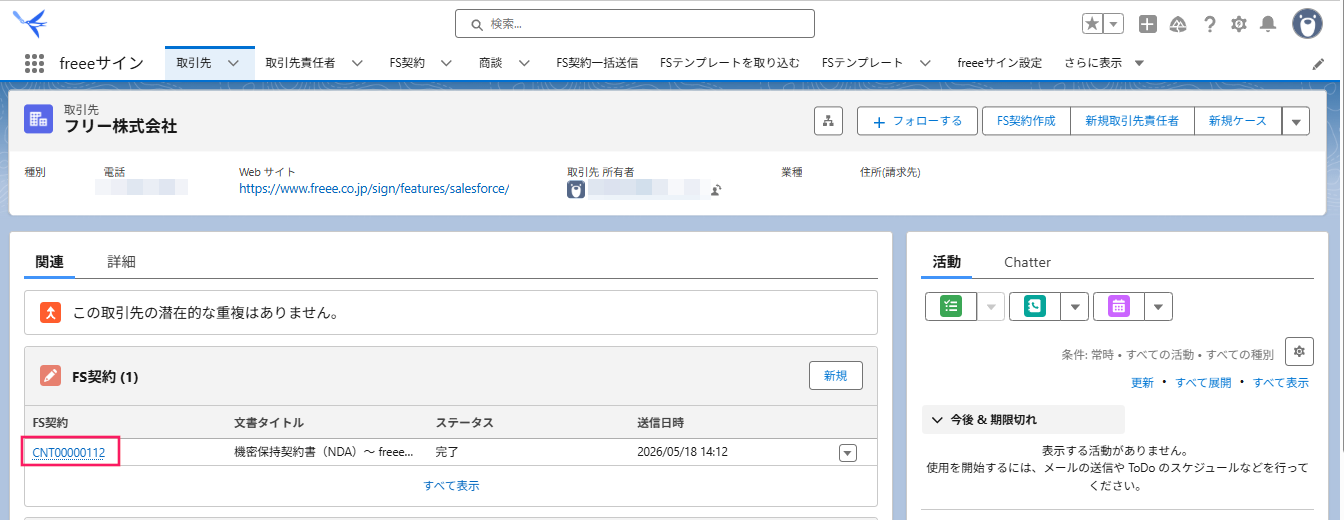Click すべて表示 in activity panel
The height and width of the screenshot is (520, 1344).
(x=1281, y=383)
